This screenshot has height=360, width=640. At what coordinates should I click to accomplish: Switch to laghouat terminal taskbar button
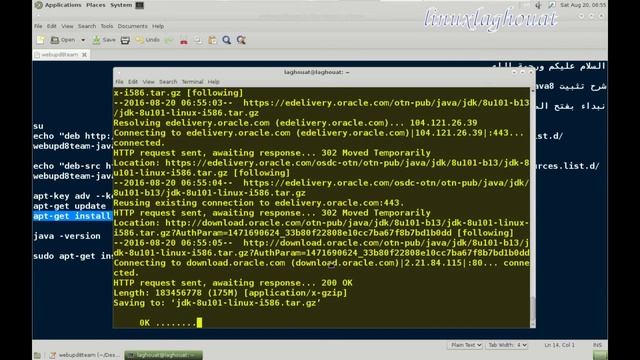click(x=163, y=356)
